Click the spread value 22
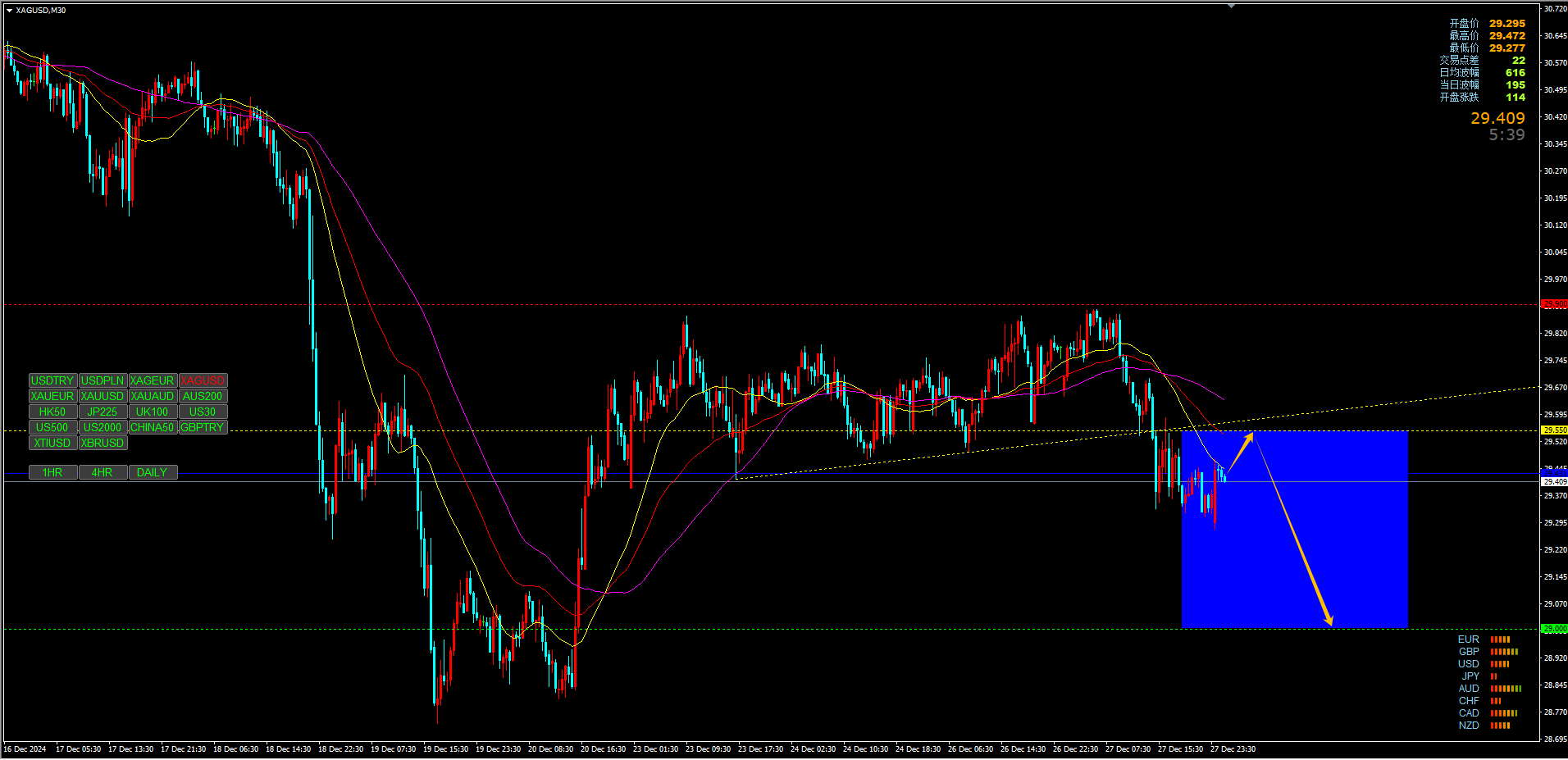The width and height of the screenshot is (1568, 760). [1519, 61]
